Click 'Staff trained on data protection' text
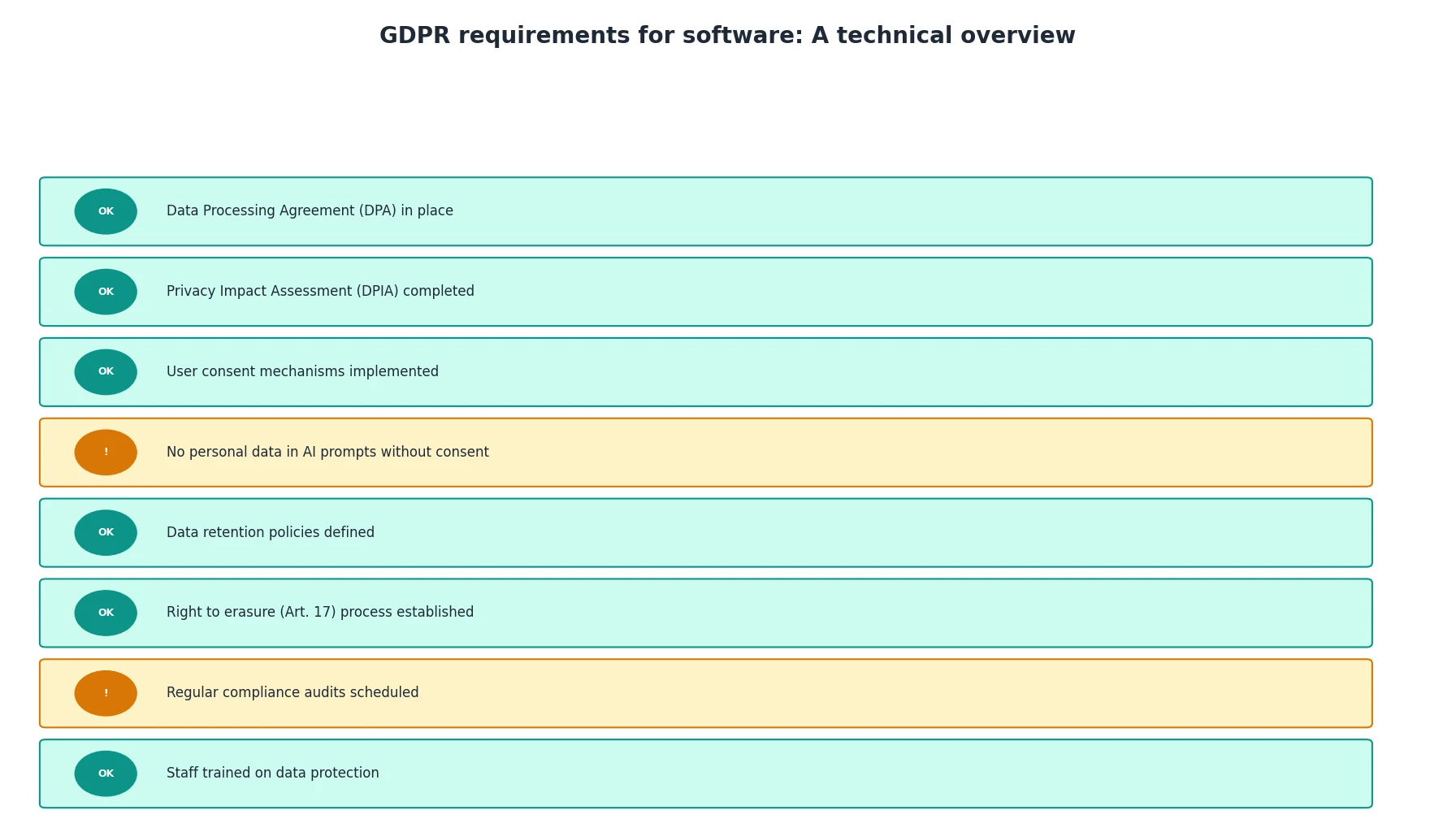This screenshot has height=832, width=1456. (273, 773)
